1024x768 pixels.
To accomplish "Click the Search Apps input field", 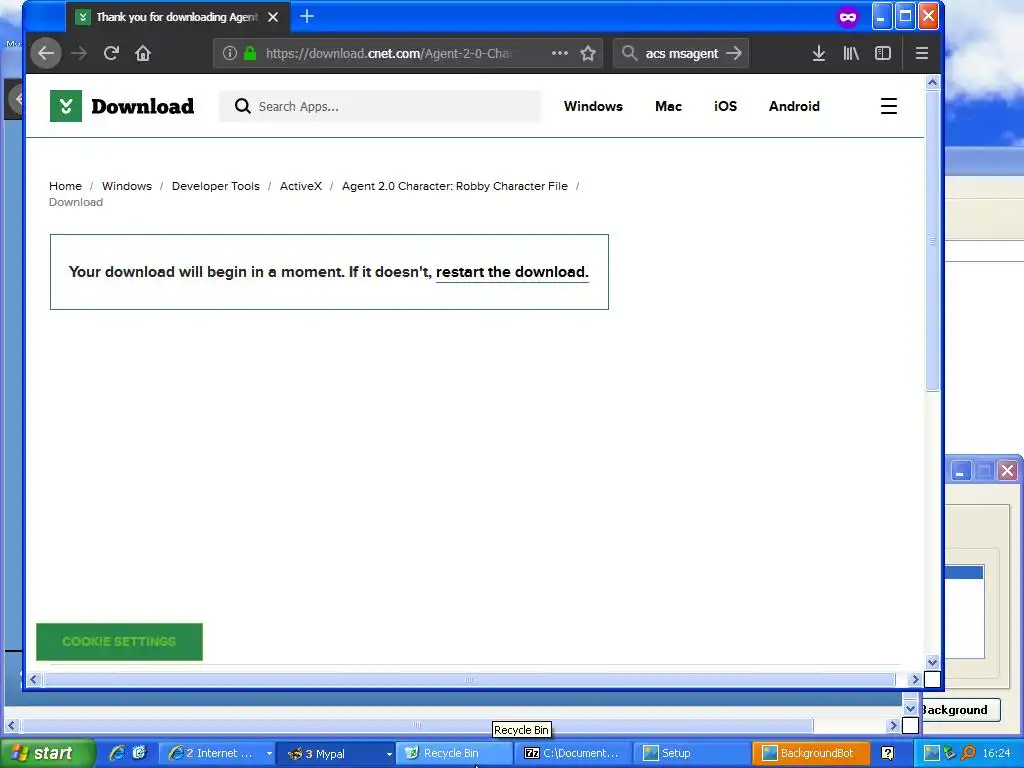I will point(379,106).
